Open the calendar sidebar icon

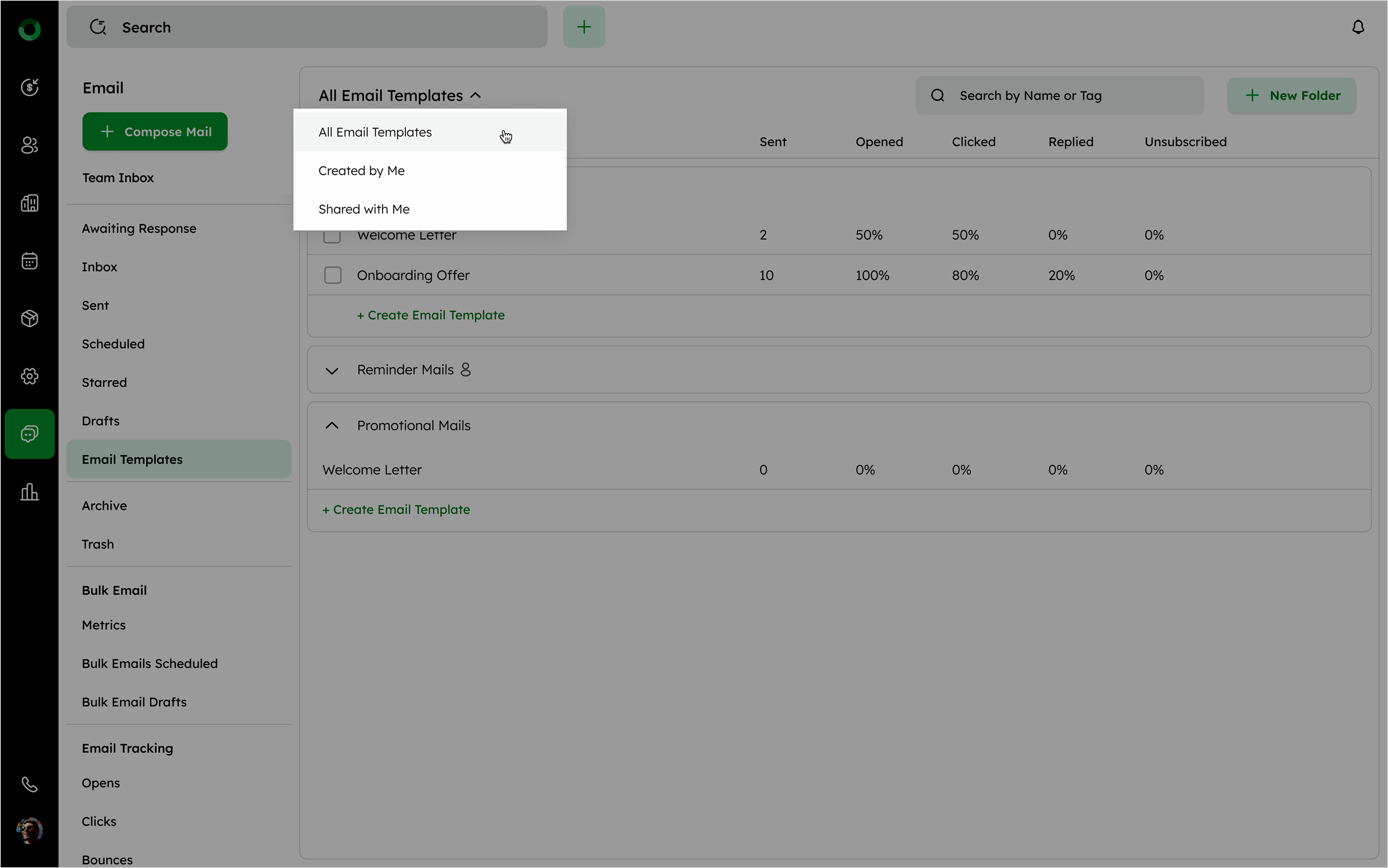29,261
